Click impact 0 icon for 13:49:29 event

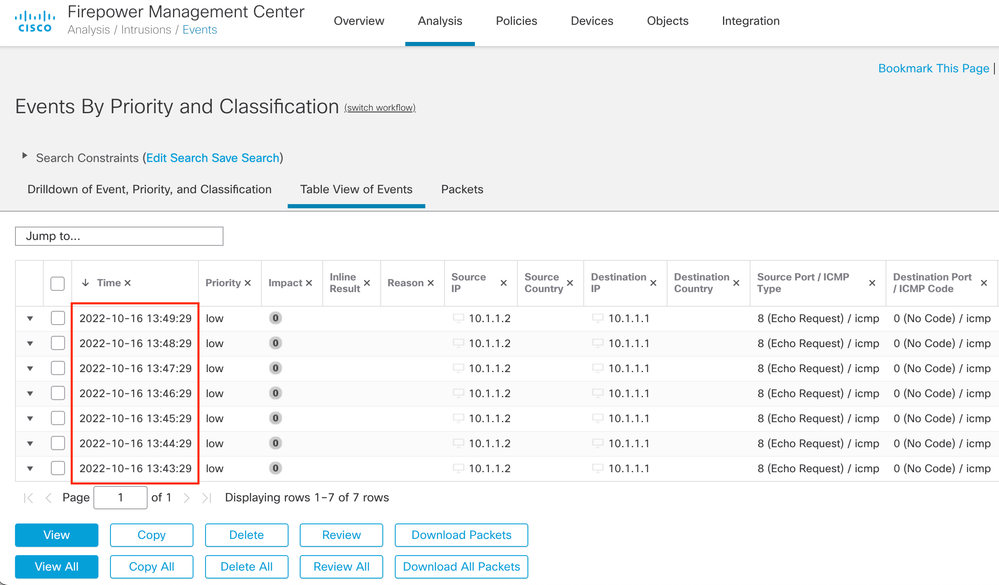[x=275, y=318]
